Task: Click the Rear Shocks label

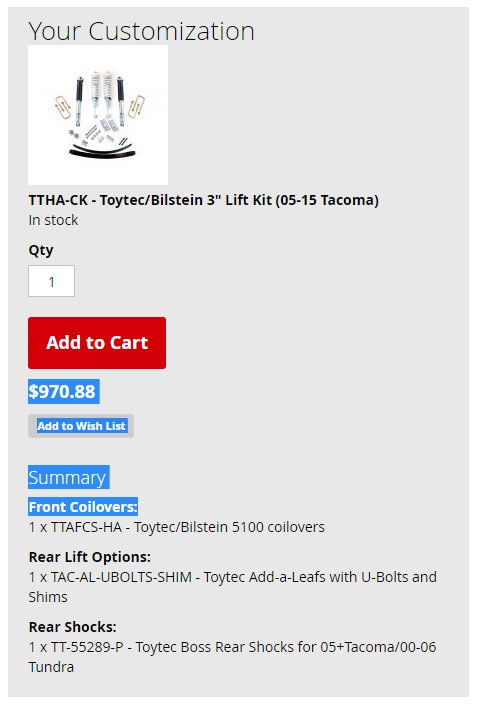Action: click(73, 627)
